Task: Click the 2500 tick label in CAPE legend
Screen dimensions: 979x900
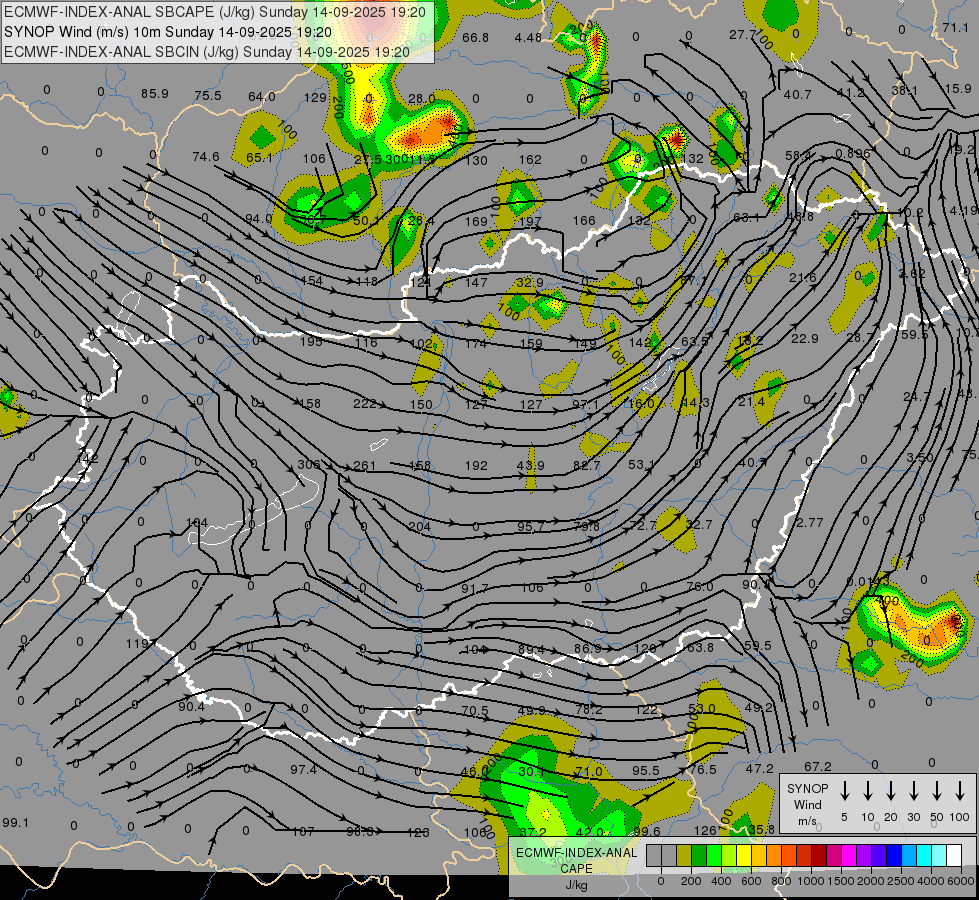Action: coord(901,881)
